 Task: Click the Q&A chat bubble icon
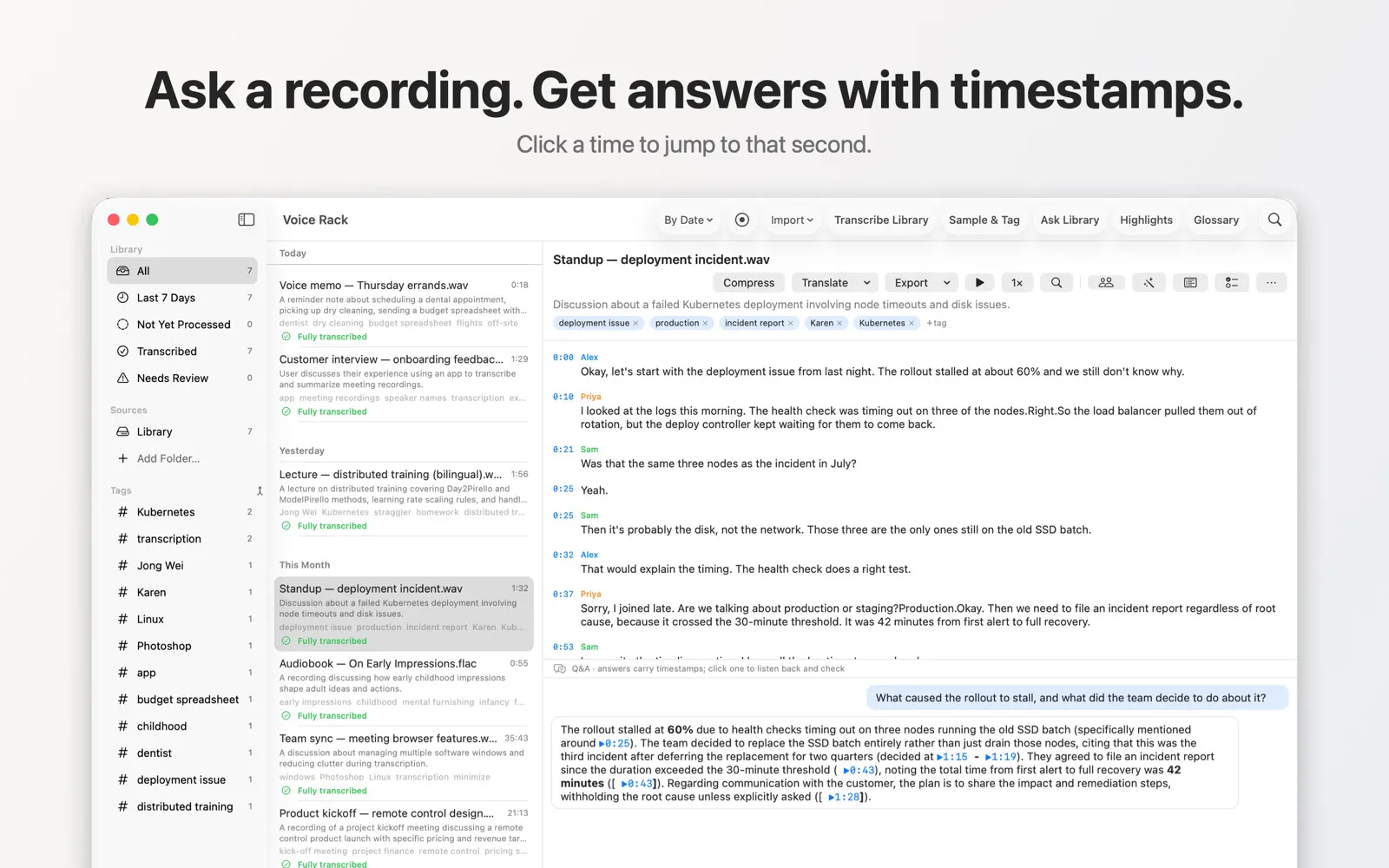[x=560, y=668]
